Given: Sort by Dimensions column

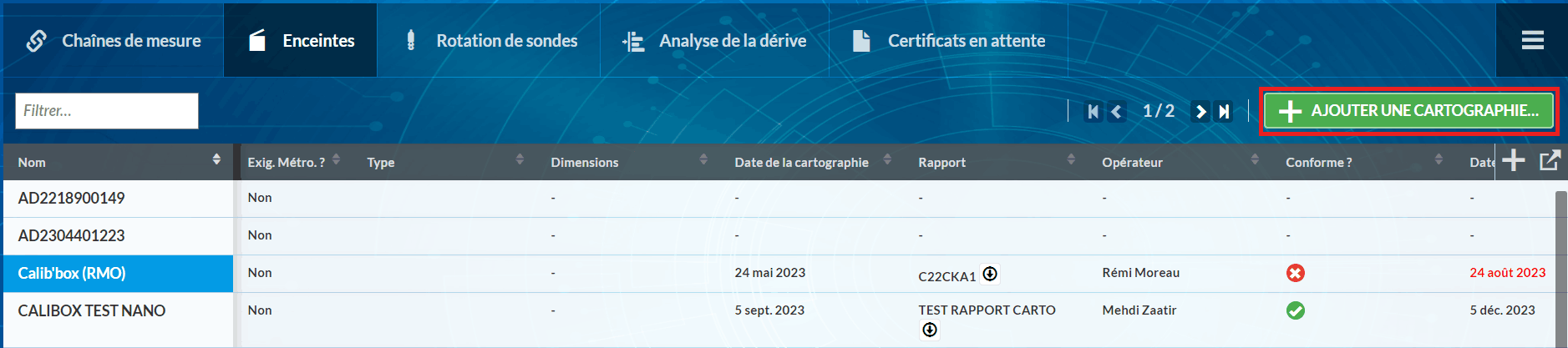Looking at the screenshot, I should click(703, 159).
